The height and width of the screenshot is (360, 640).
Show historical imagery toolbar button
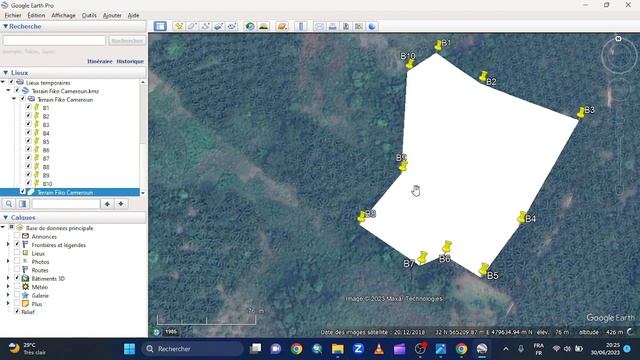250,26
